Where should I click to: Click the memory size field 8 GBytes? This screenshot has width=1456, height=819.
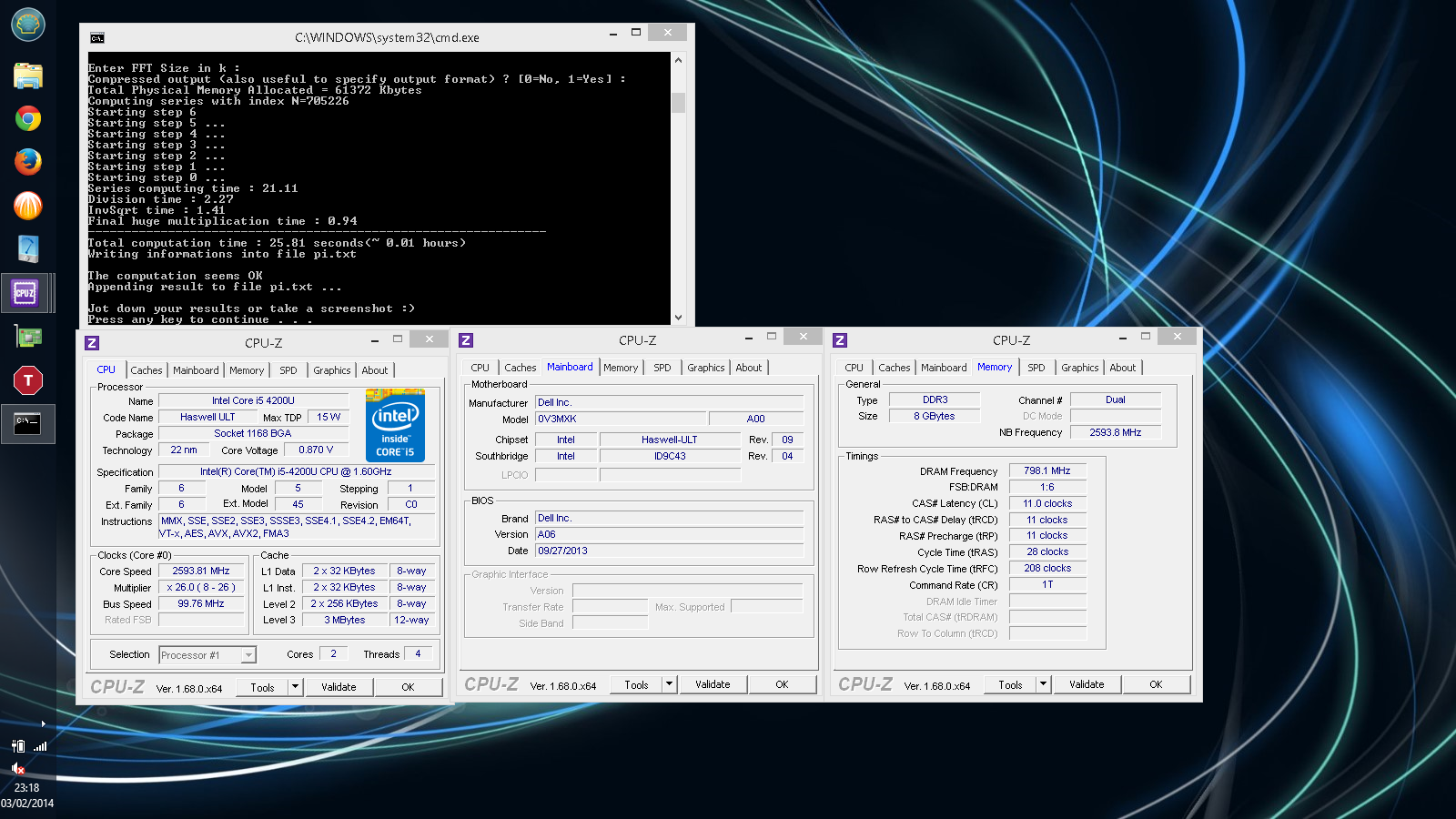935,416
